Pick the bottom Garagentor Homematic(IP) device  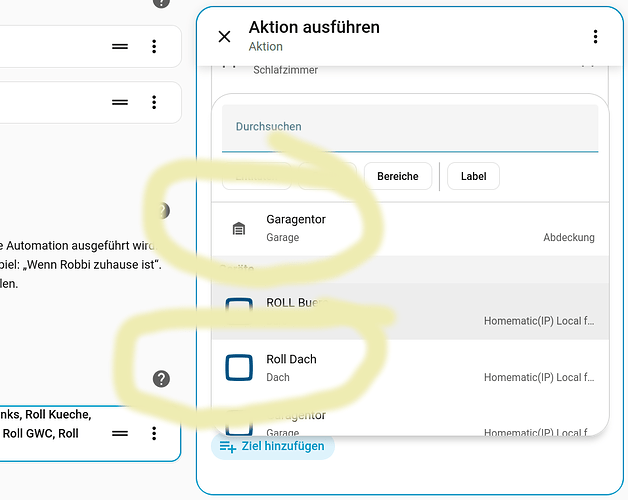point(410,423)
